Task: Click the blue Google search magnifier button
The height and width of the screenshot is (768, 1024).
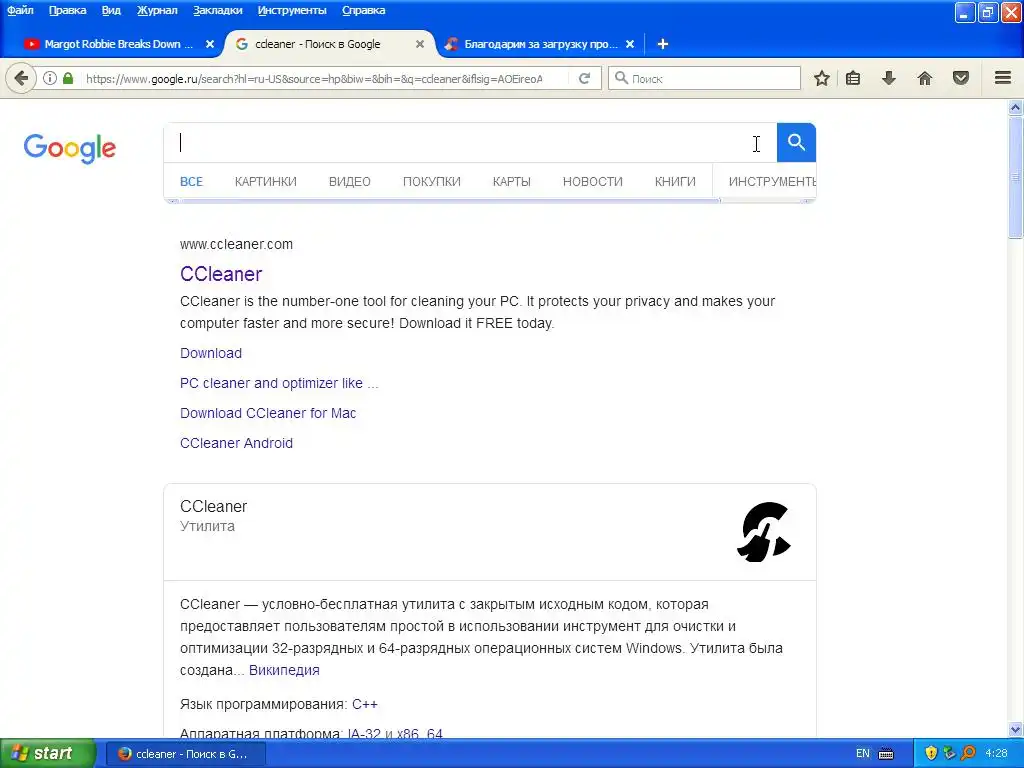Action: (796, 142)
